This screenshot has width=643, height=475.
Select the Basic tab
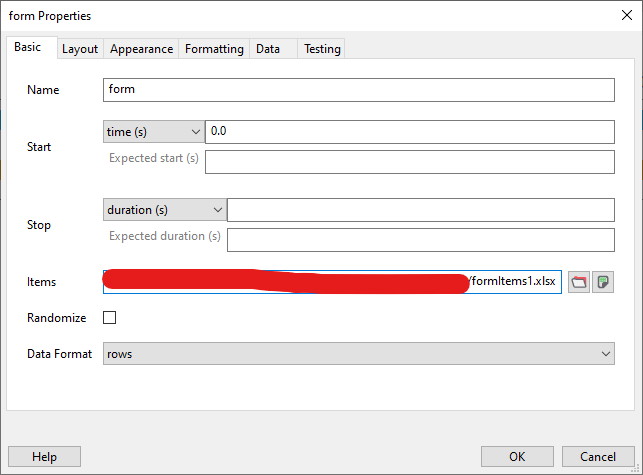pyautogui.click(x=28, y=48)
